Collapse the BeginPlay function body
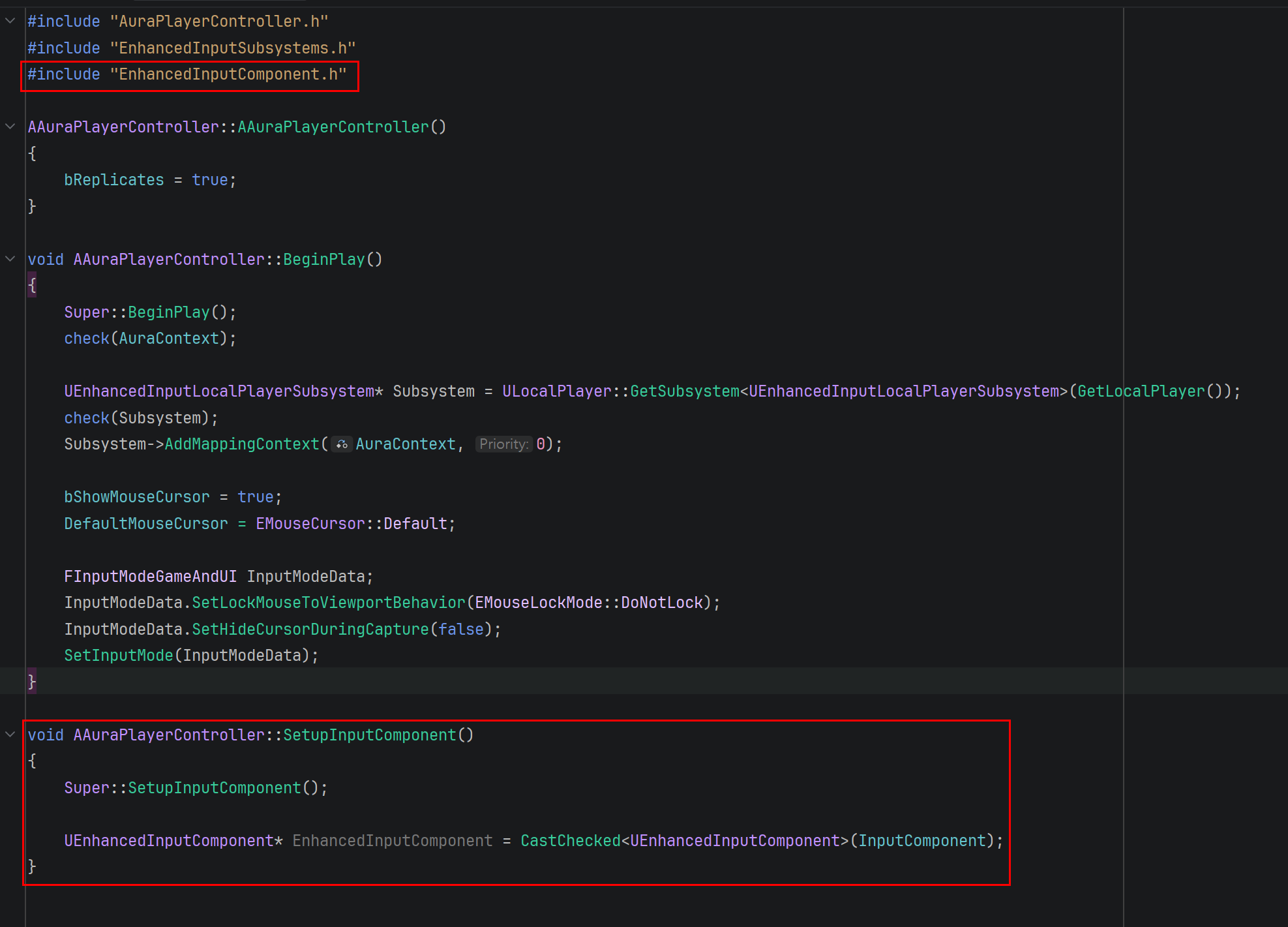1288x927 pixels. [10, 259]
